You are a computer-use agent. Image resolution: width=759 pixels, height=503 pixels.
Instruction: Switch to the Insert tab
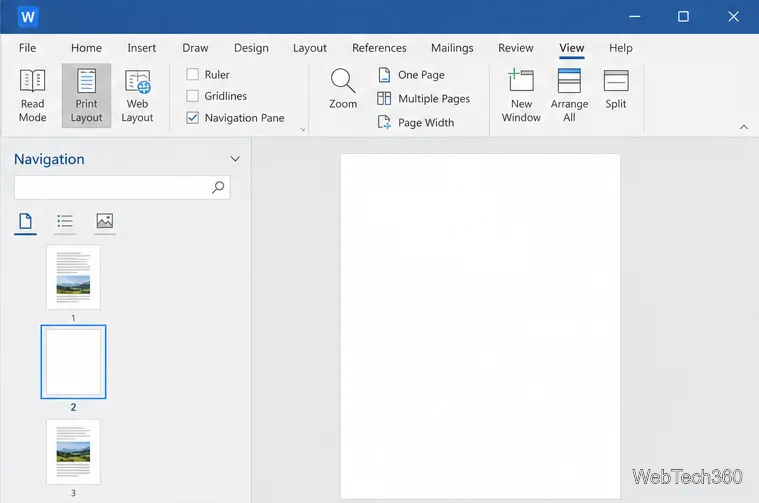[141, 48]
